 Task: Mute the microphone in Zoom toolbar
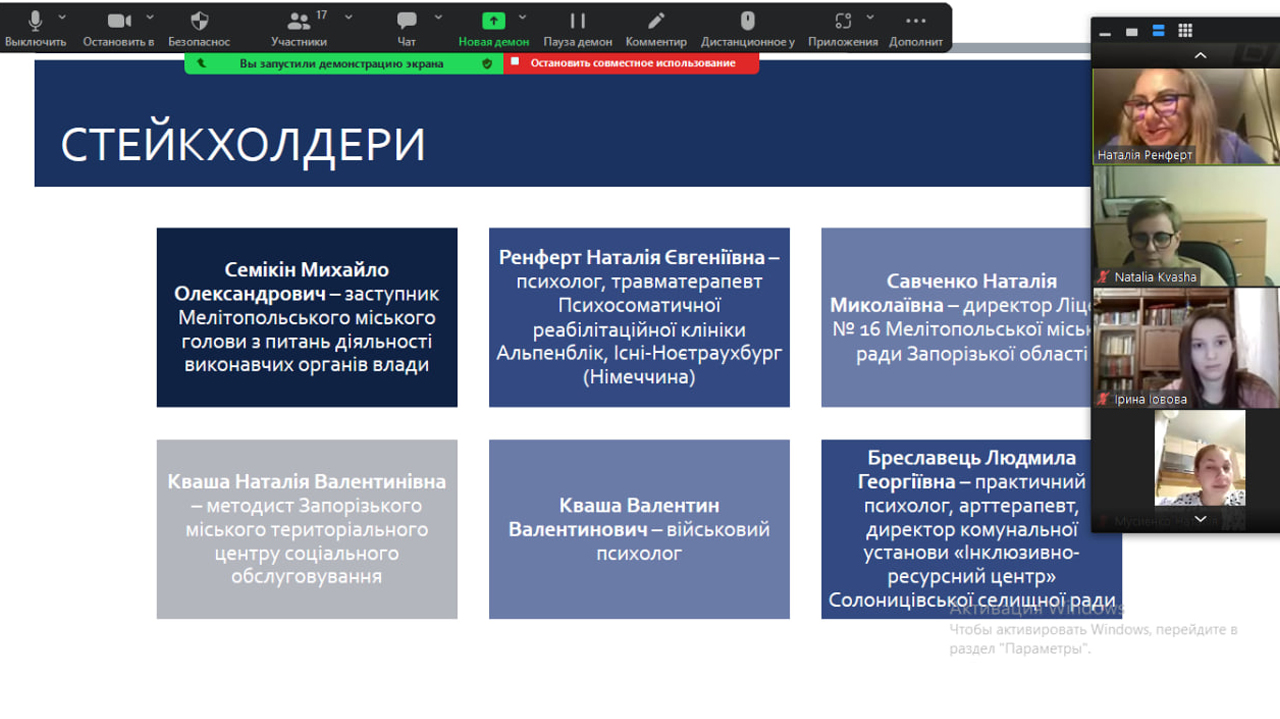click(35, 22)
